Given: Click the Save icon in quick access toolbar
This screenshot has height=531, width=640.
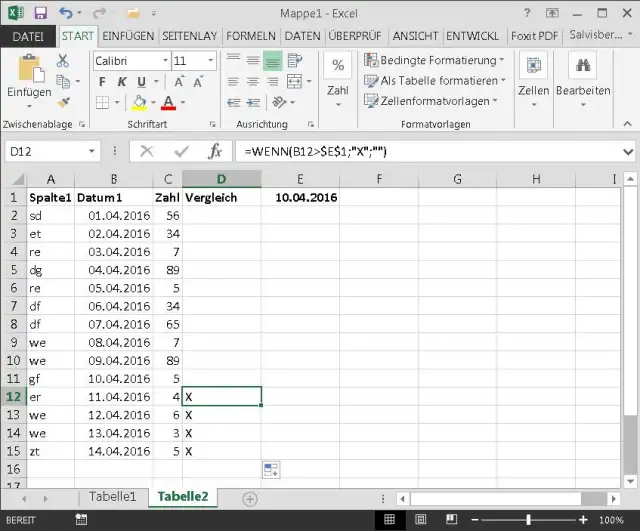Looking at the screenshot, I should 40,14.
